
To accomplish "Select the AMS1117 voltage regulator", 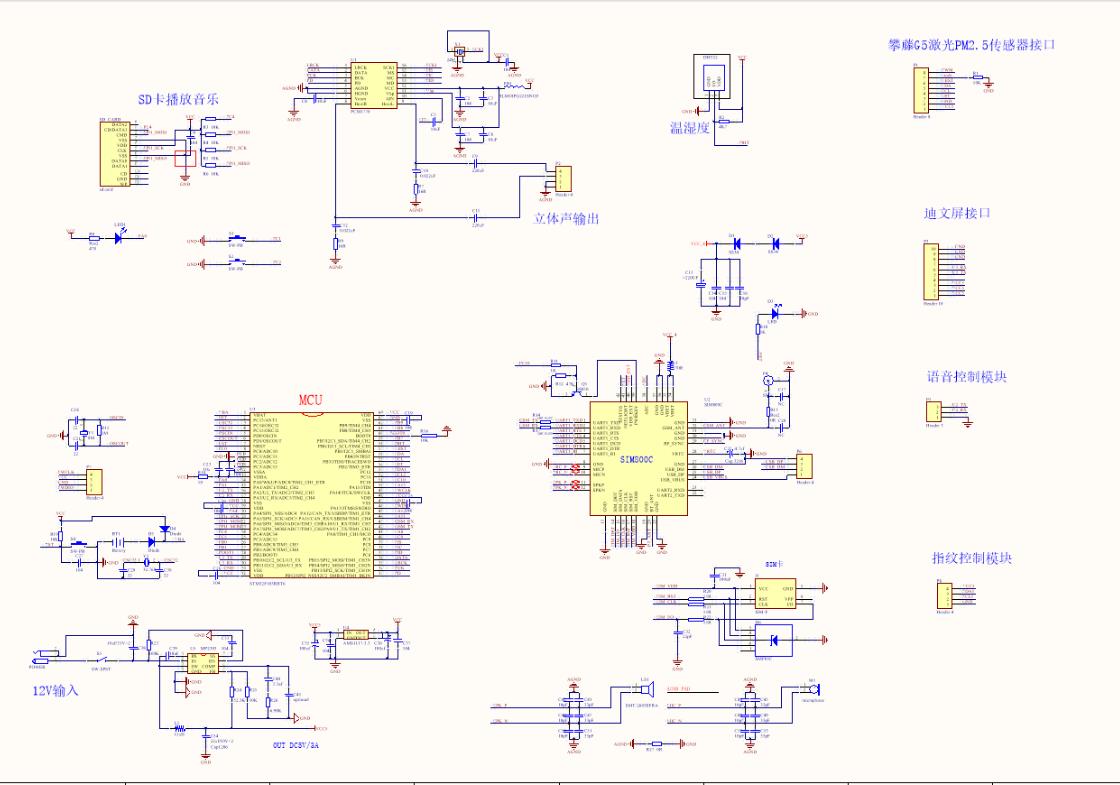I will coord(355,634).
